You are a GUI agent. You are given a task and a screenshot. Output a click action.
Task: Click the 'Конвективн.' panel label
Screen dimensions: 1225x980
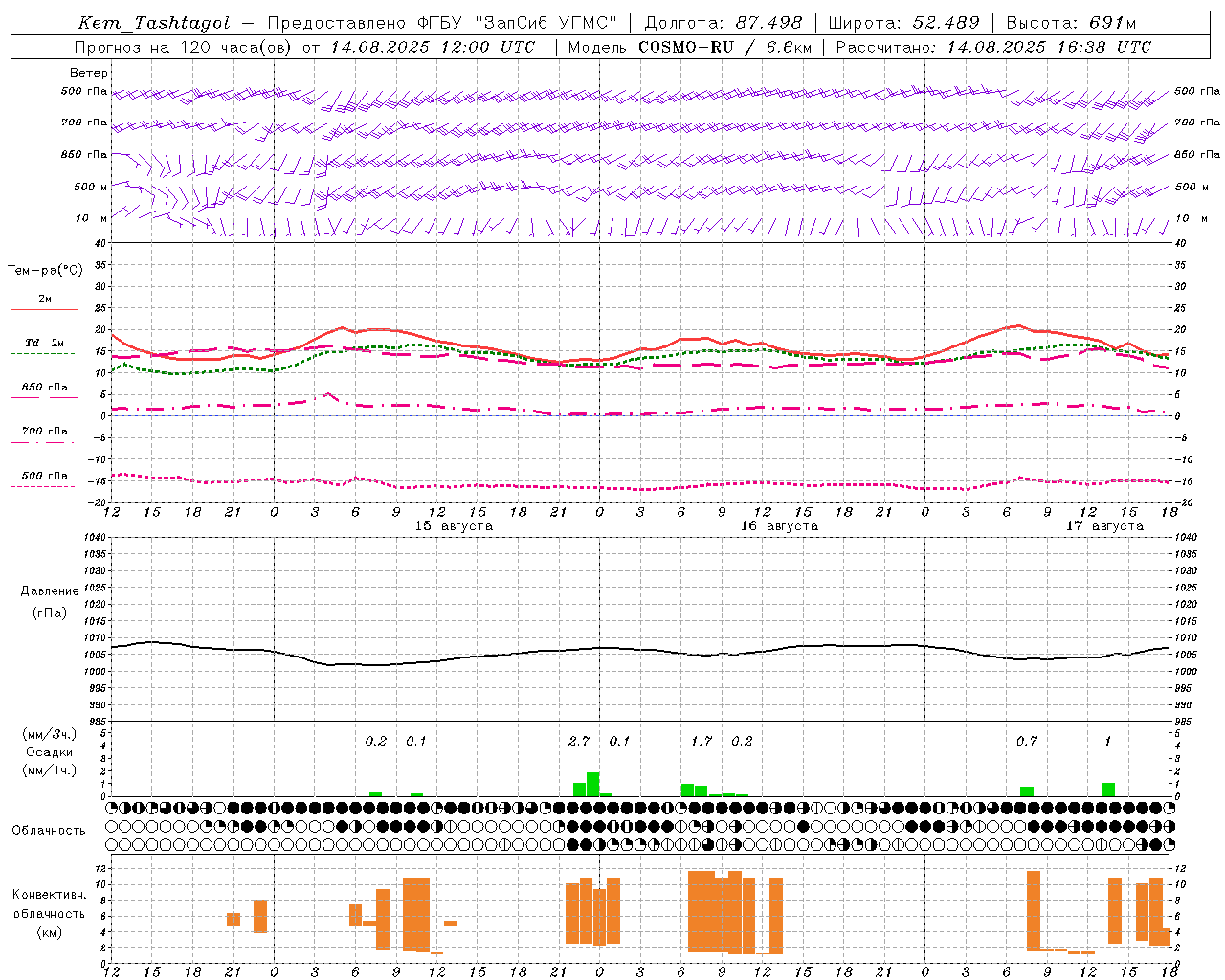(49, 895)
